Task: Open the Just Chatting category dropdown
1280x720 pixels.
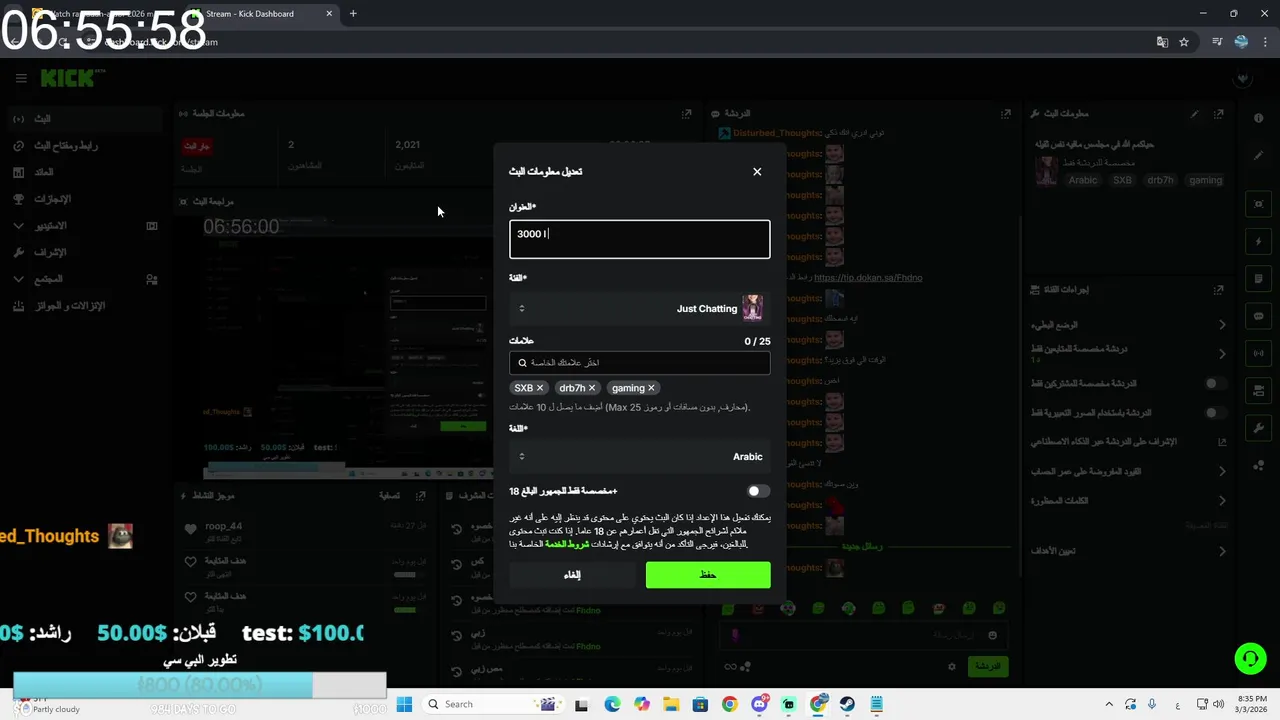Action: click(x=640, y=308)
